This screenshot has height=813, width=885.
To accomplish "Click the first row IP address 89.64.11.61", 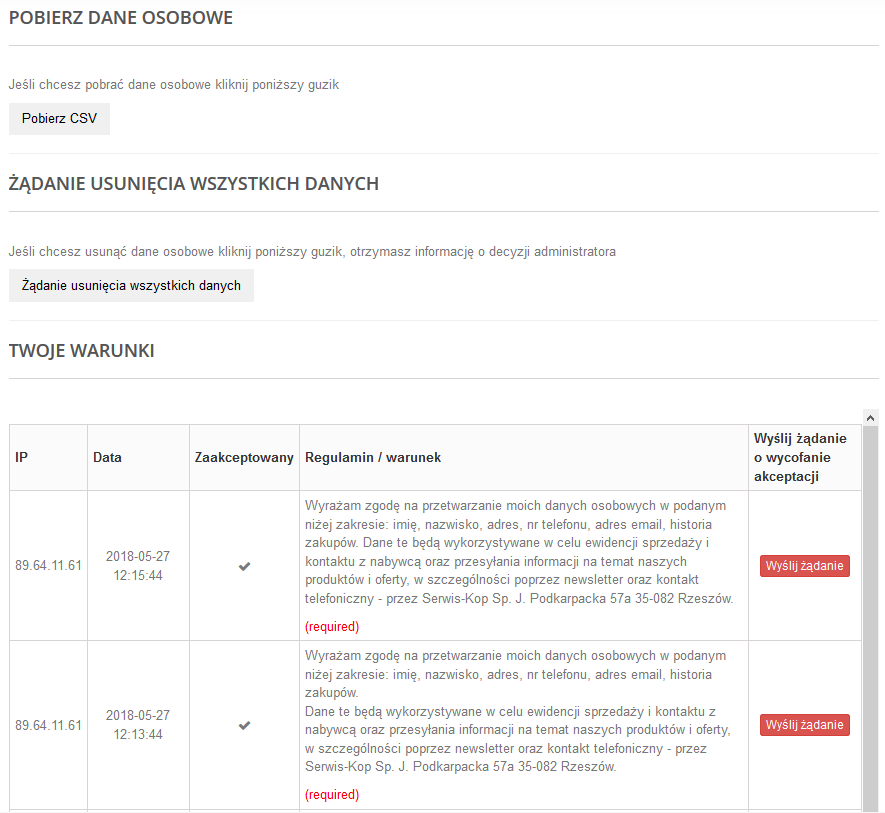I will click(49, 566).
